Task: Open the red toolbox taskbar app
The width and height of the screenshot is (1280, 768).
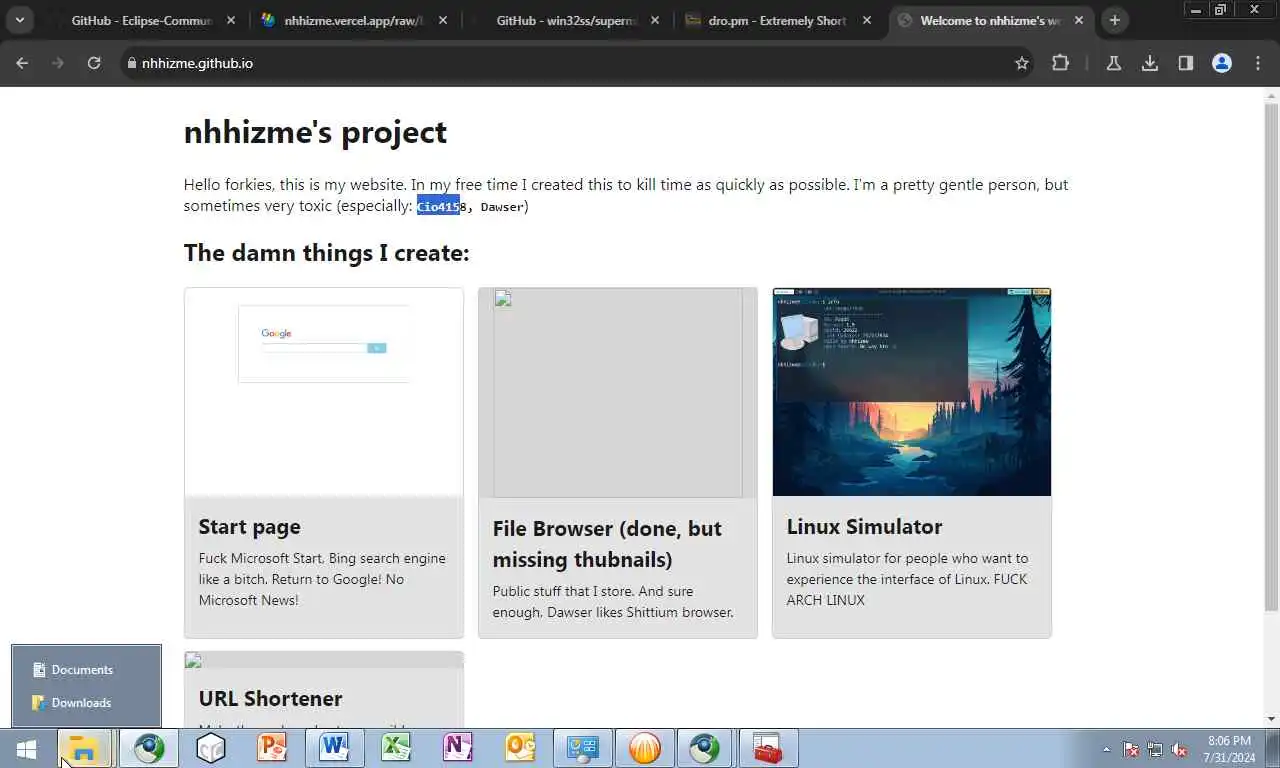Action: point(768,748)
